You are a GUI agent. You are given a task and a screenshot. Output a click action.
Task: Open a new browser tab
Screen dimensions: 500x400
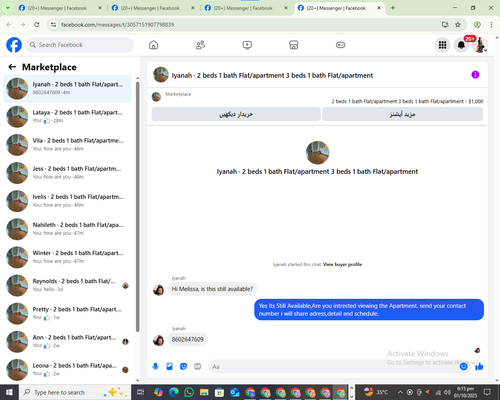393,8
